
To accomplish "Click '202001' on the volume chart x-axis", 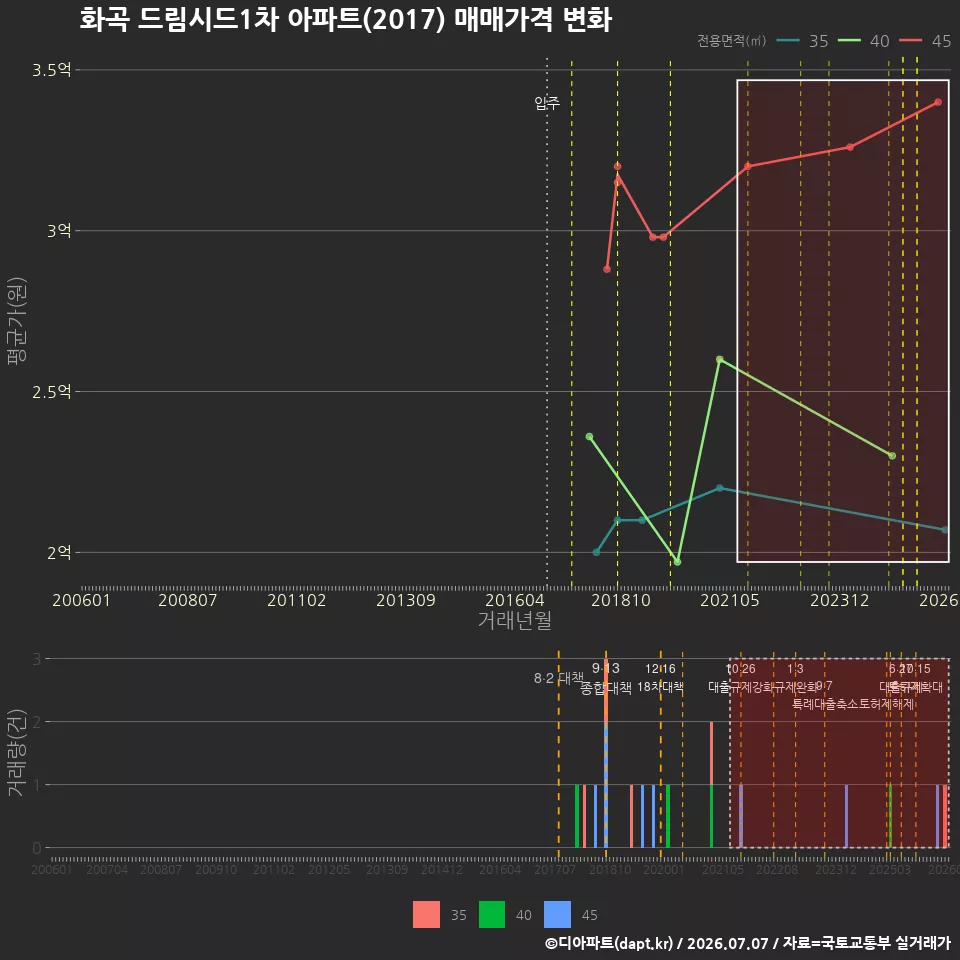I will tap(664, 869).
